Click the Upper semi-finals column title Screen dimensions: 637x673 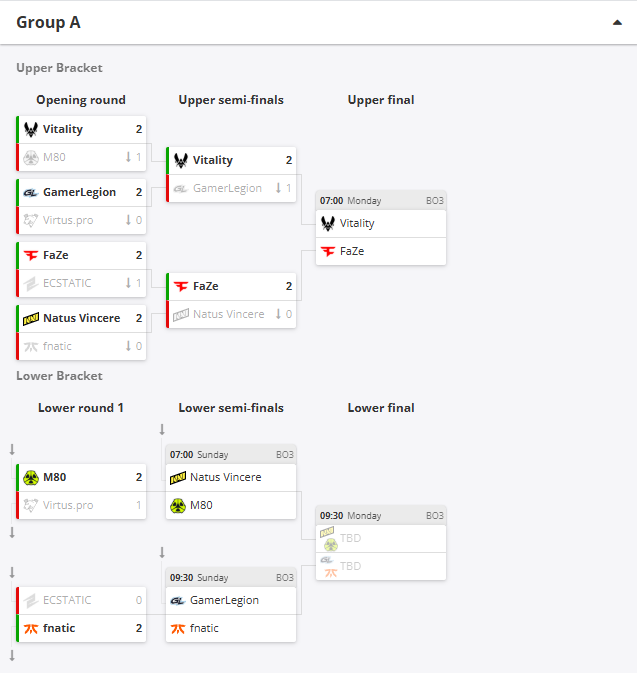click(231, 100)
